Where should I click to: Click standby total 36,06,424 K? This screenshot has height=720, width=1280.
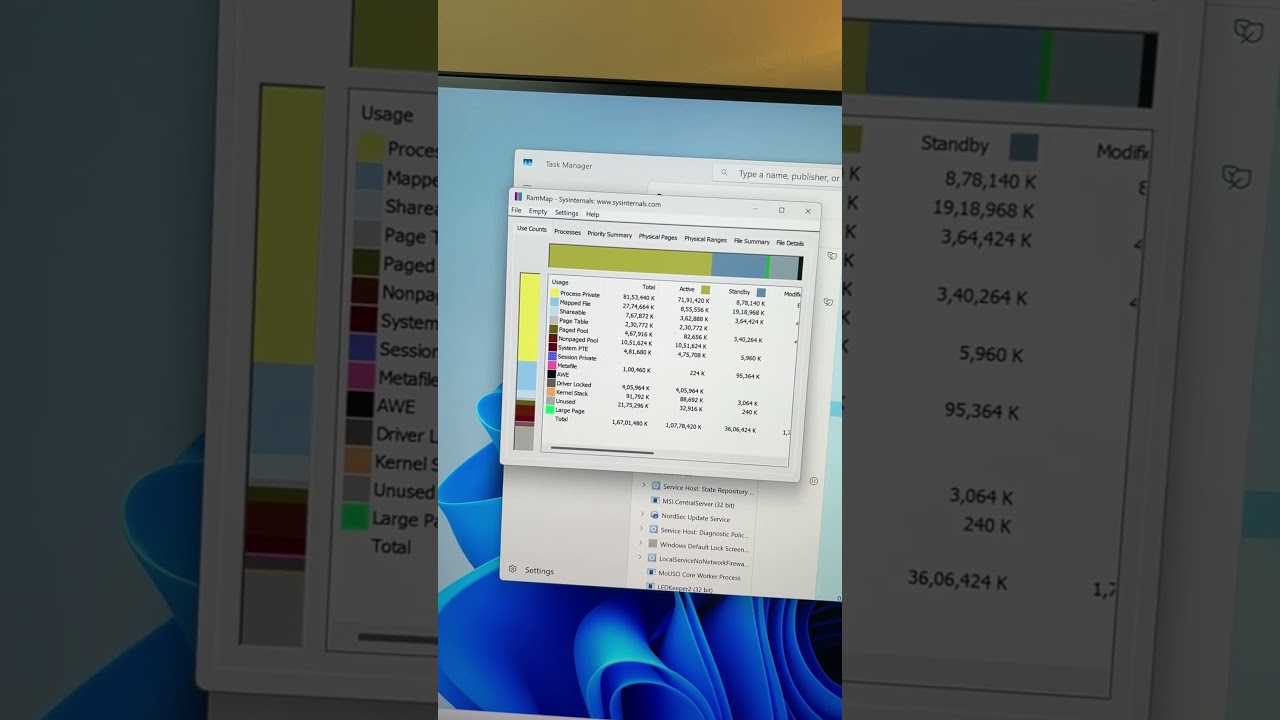tap(740, 429)
